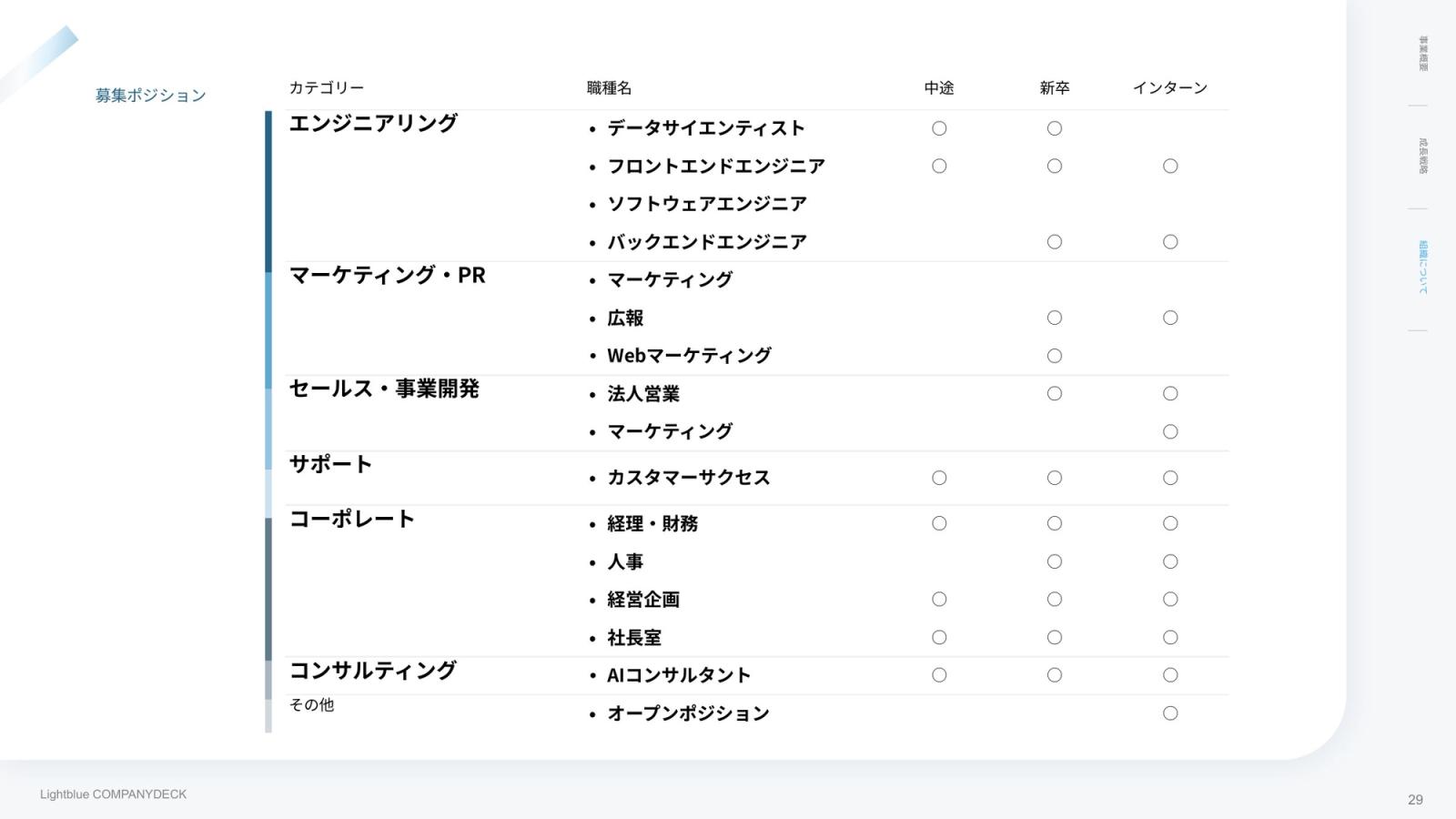Open the 事業概要 section tab
The width and height of the screenshot is (1456, 819).
(1423, 54)
